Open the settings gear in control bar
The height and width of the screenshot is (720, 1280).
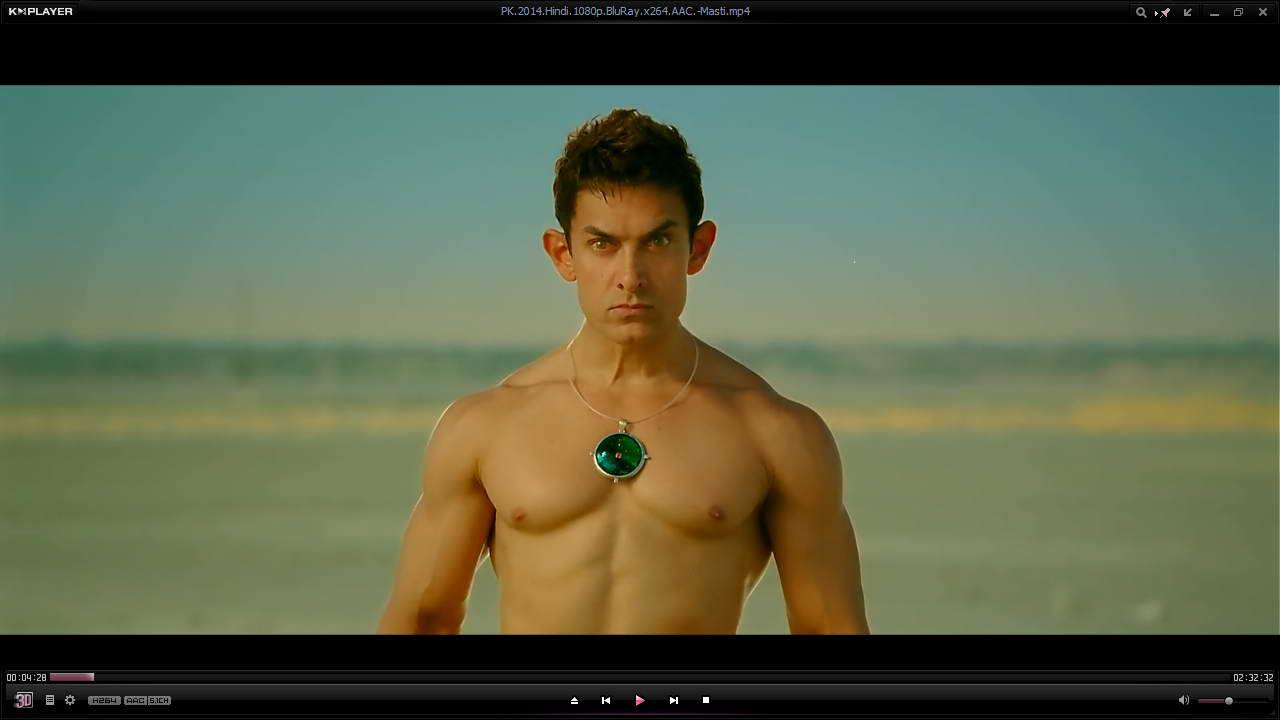pyautogui.click(x=70, y=700)
